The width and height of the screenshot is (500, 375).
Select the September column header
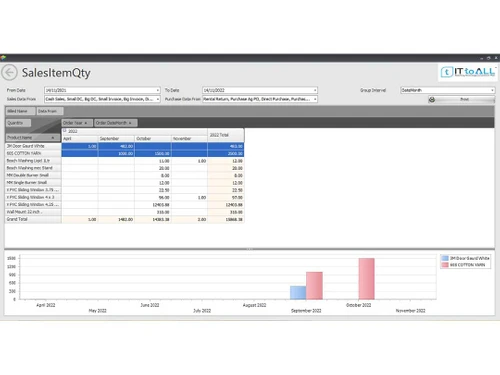point(116,139)
